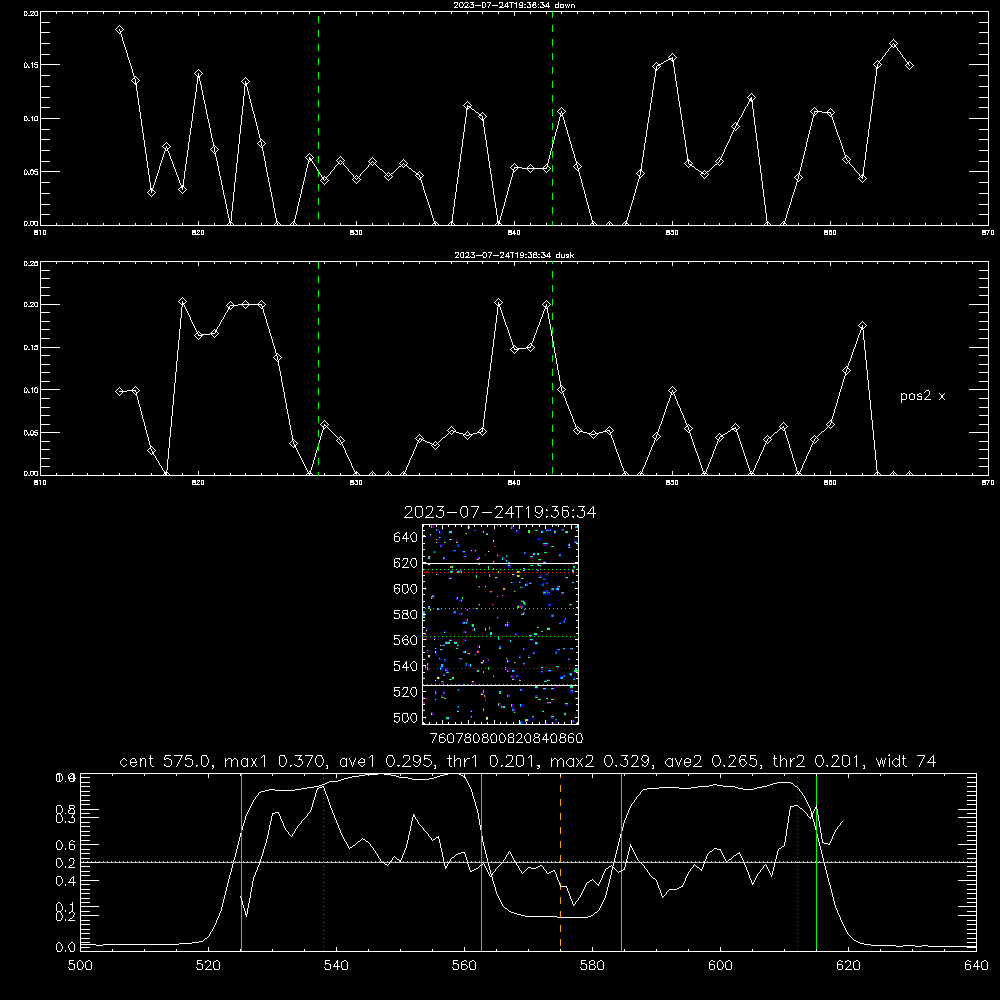Click y-axis label '0.0' of bottom plot
Image resolution: width=1000 pixels, height=1000 pixels.
point(66,948)
